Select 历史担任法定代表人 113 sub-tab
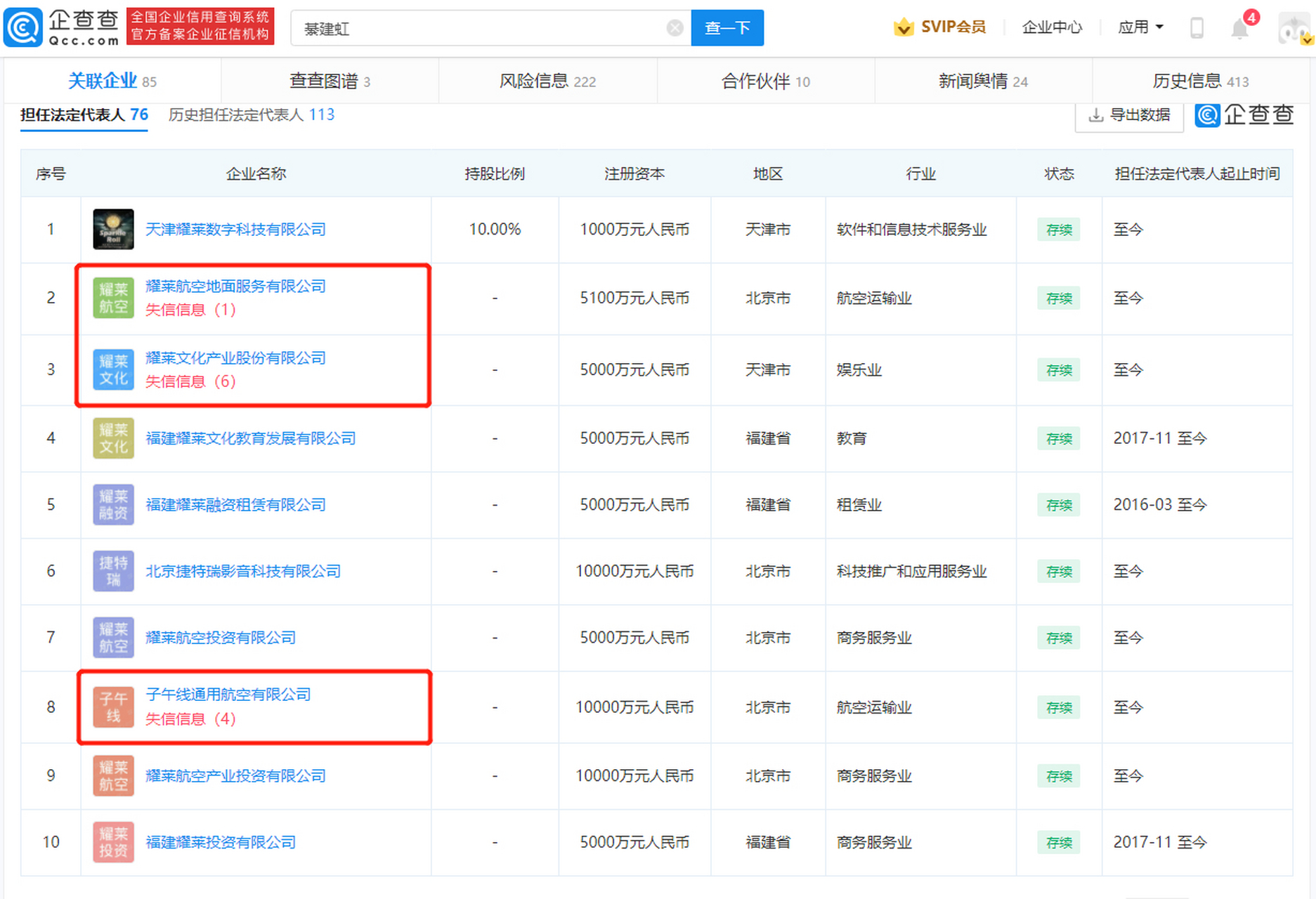This screenshot has width=1316, height=899. [x=252, y=115]
